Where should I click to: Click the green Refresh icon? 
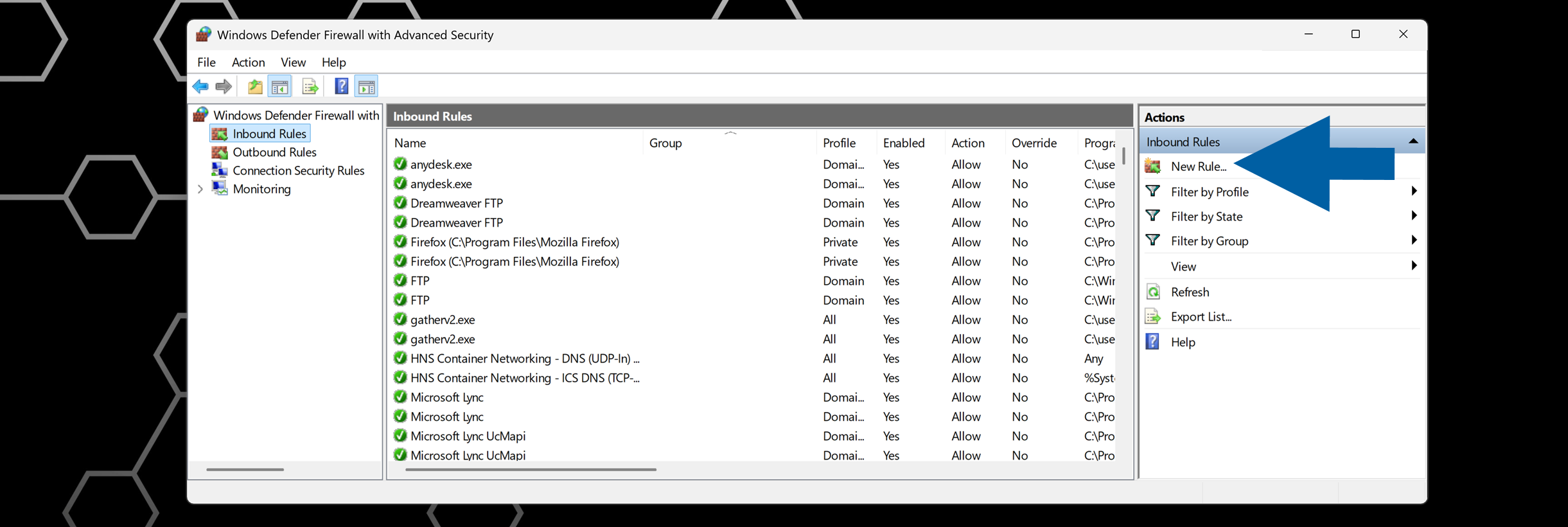point(1153,292)
